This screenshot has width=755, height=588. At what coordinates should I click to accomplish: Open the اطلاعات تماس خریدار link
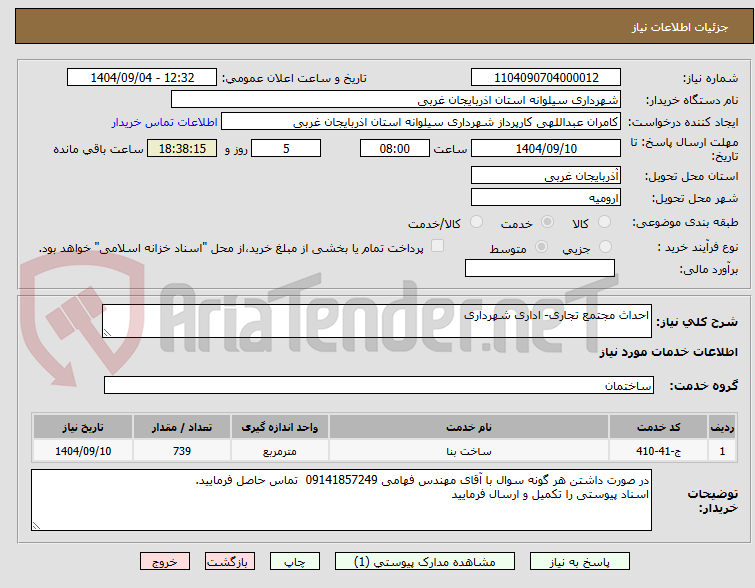click(x=165, y=122)
